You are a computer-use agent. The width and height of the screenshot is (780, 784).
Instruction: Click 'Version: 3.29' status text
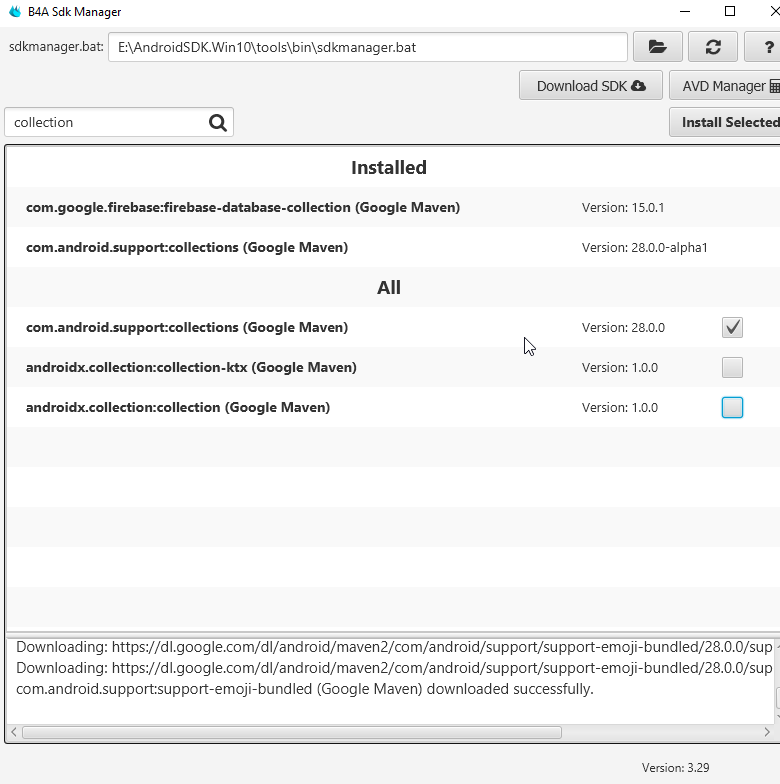[675, 768]
